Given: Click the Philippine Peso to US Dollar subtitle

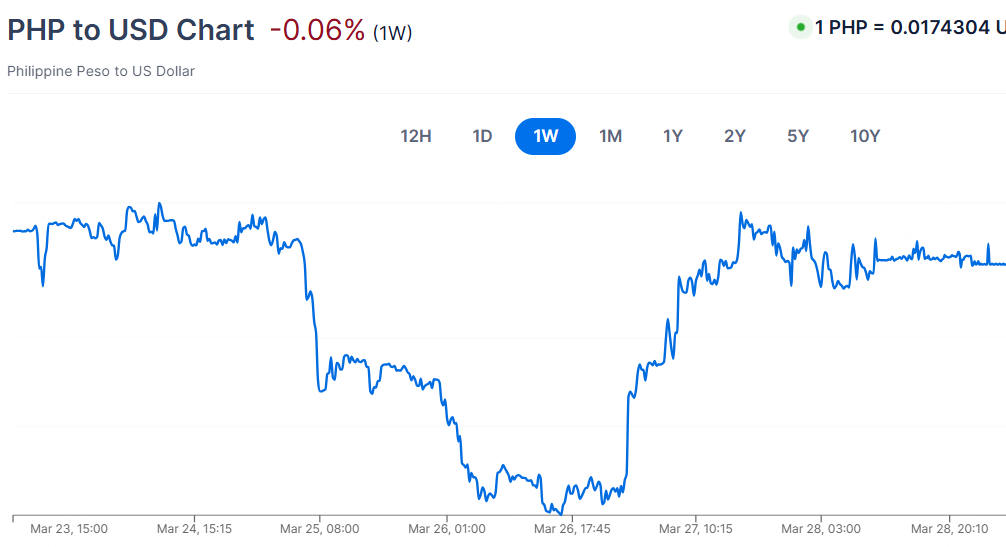Looking at the screenshot, I should tap(101, 71).
